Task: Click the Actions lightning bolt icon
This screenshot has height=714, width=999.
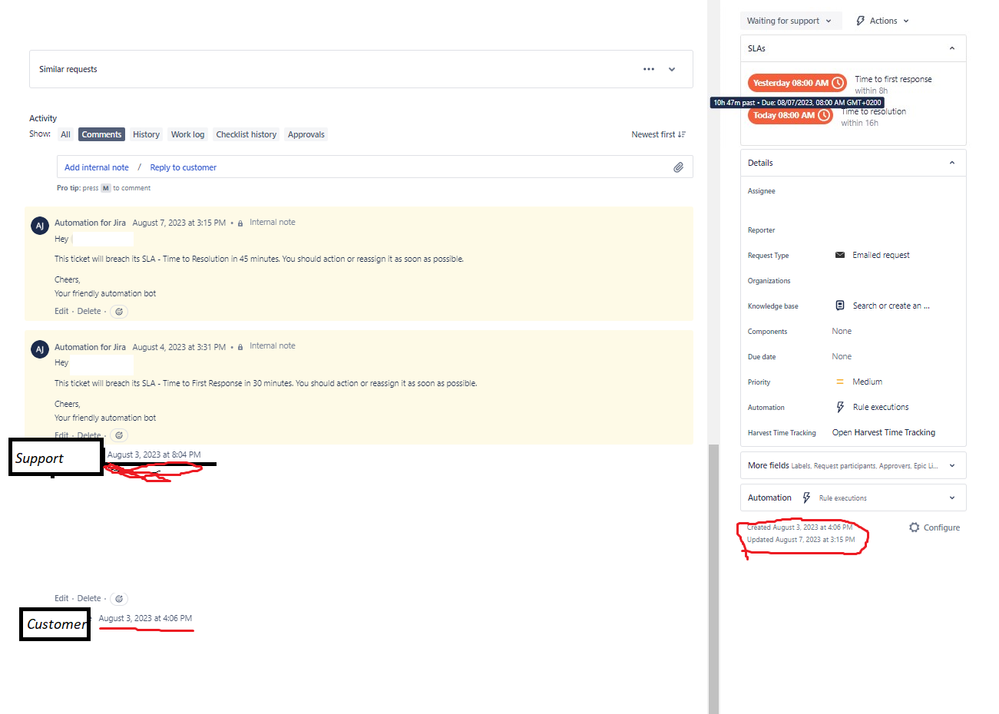Action: coord(860,20)
